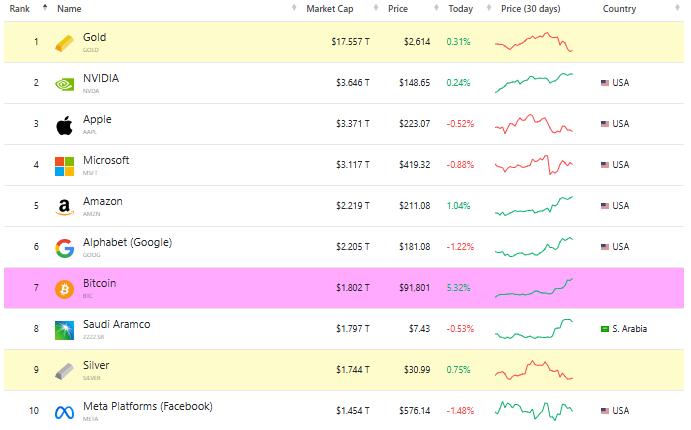Sort table by Price column header
This screenshot has width=691, height=430.
pos(398,9)
